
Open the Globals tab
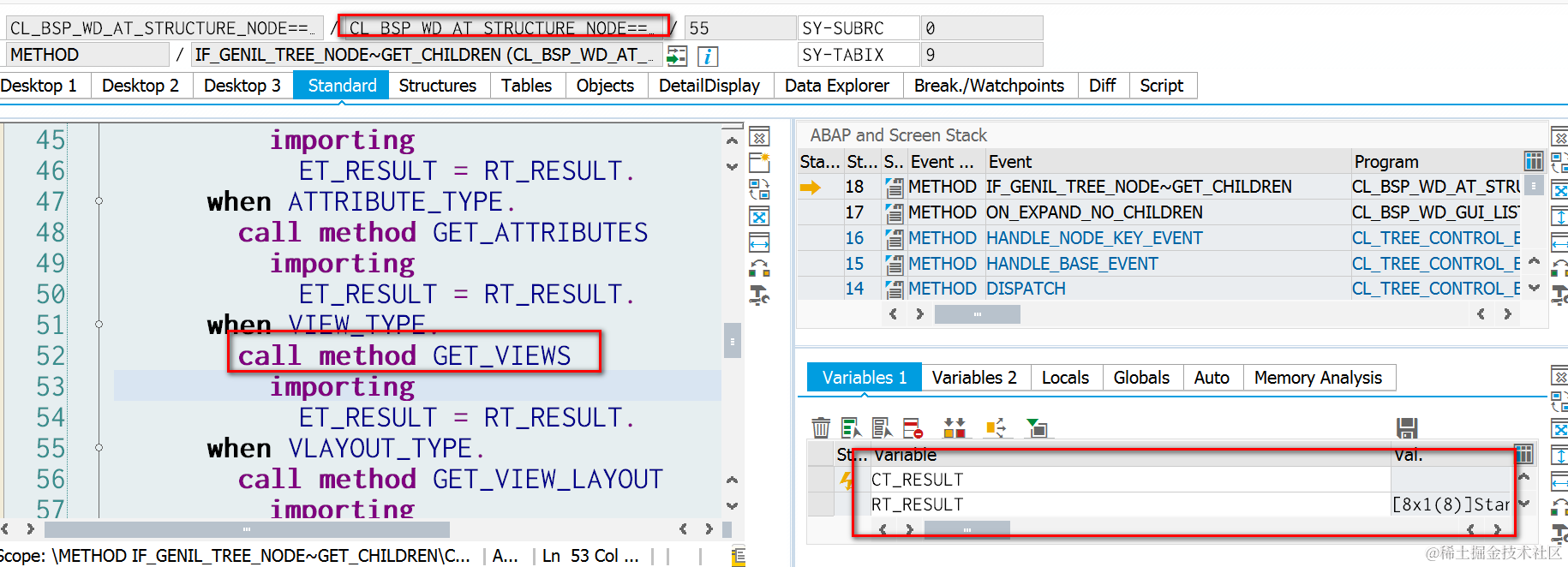pyautogui.click(x=1141, y=378)
